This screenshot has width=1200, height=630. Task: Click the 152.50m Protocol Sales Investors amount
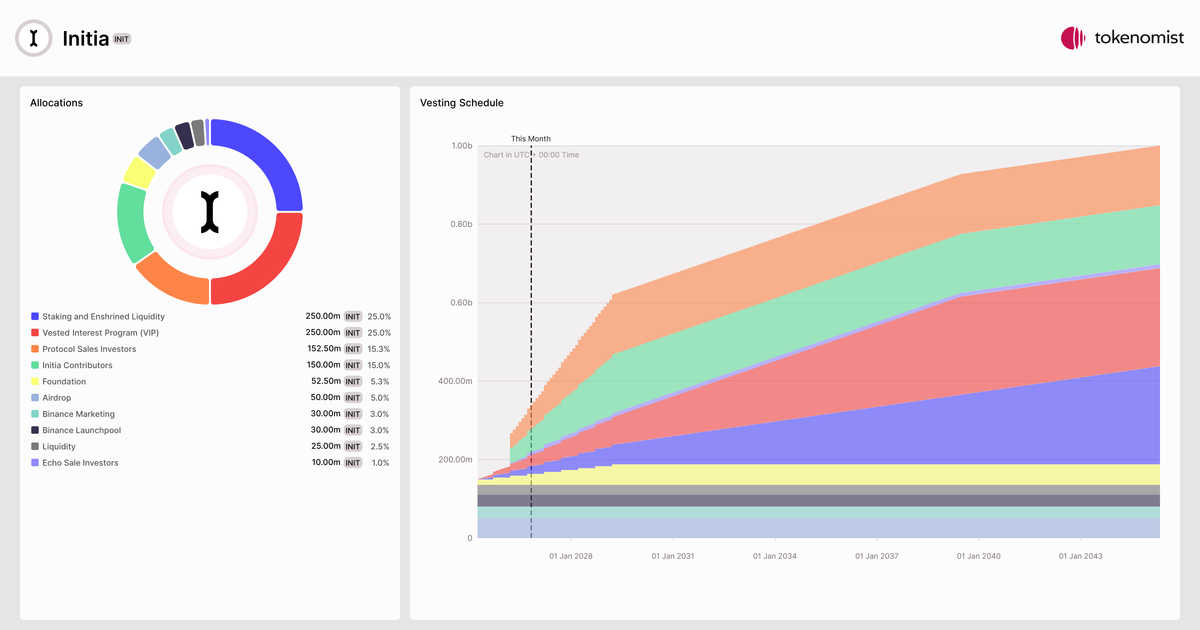pyautogui.click(x=323, y=349)
